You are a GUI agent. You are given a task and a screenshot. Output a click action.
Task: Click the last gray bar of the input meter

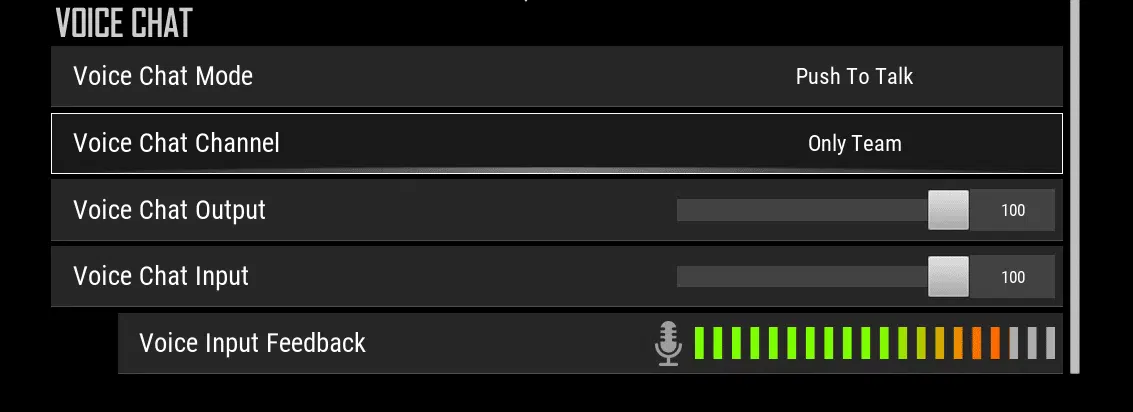(x=1051, y=343)
